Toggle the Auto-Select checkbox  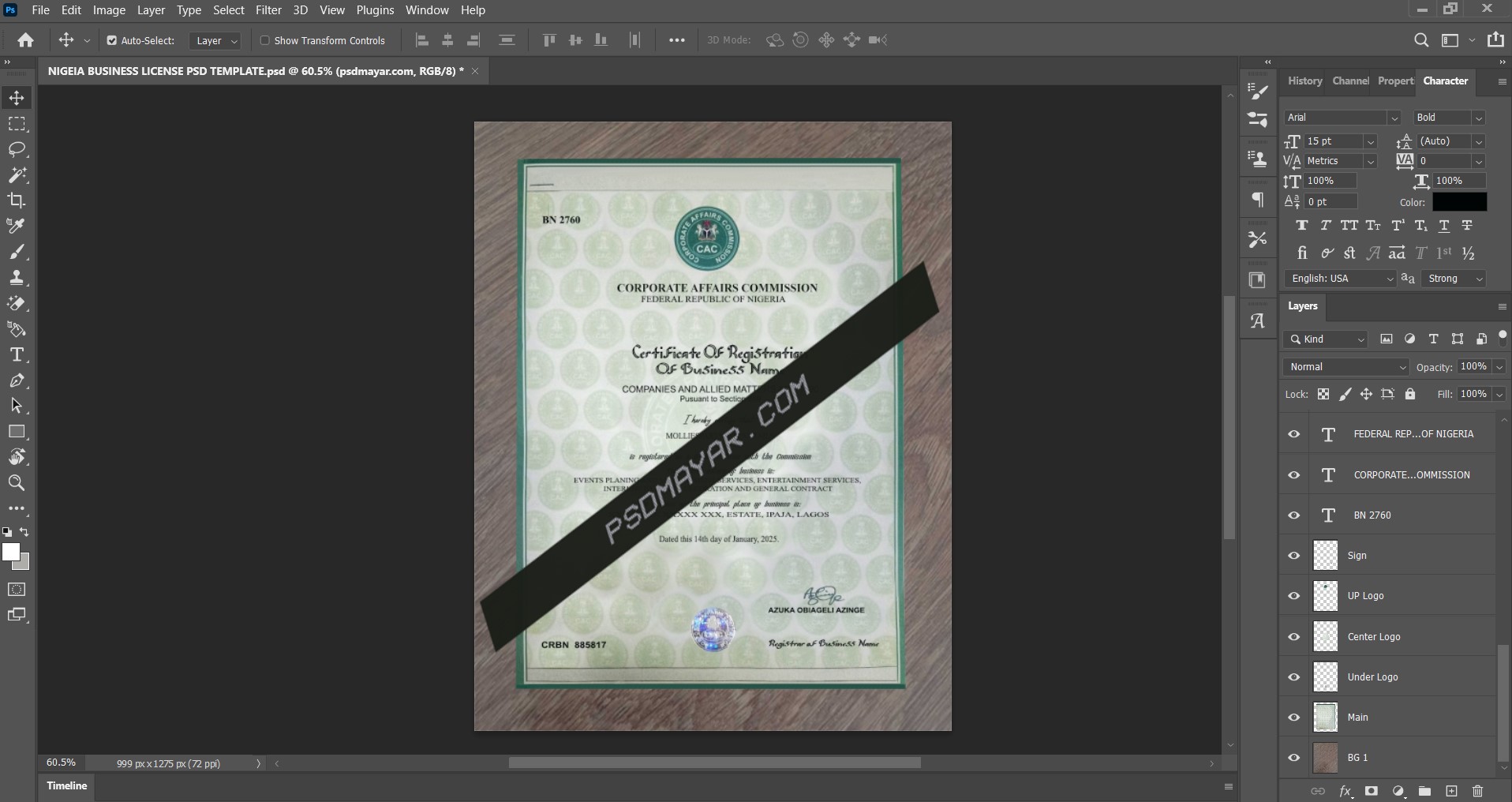pyautogui.click(x=111, y=40)
